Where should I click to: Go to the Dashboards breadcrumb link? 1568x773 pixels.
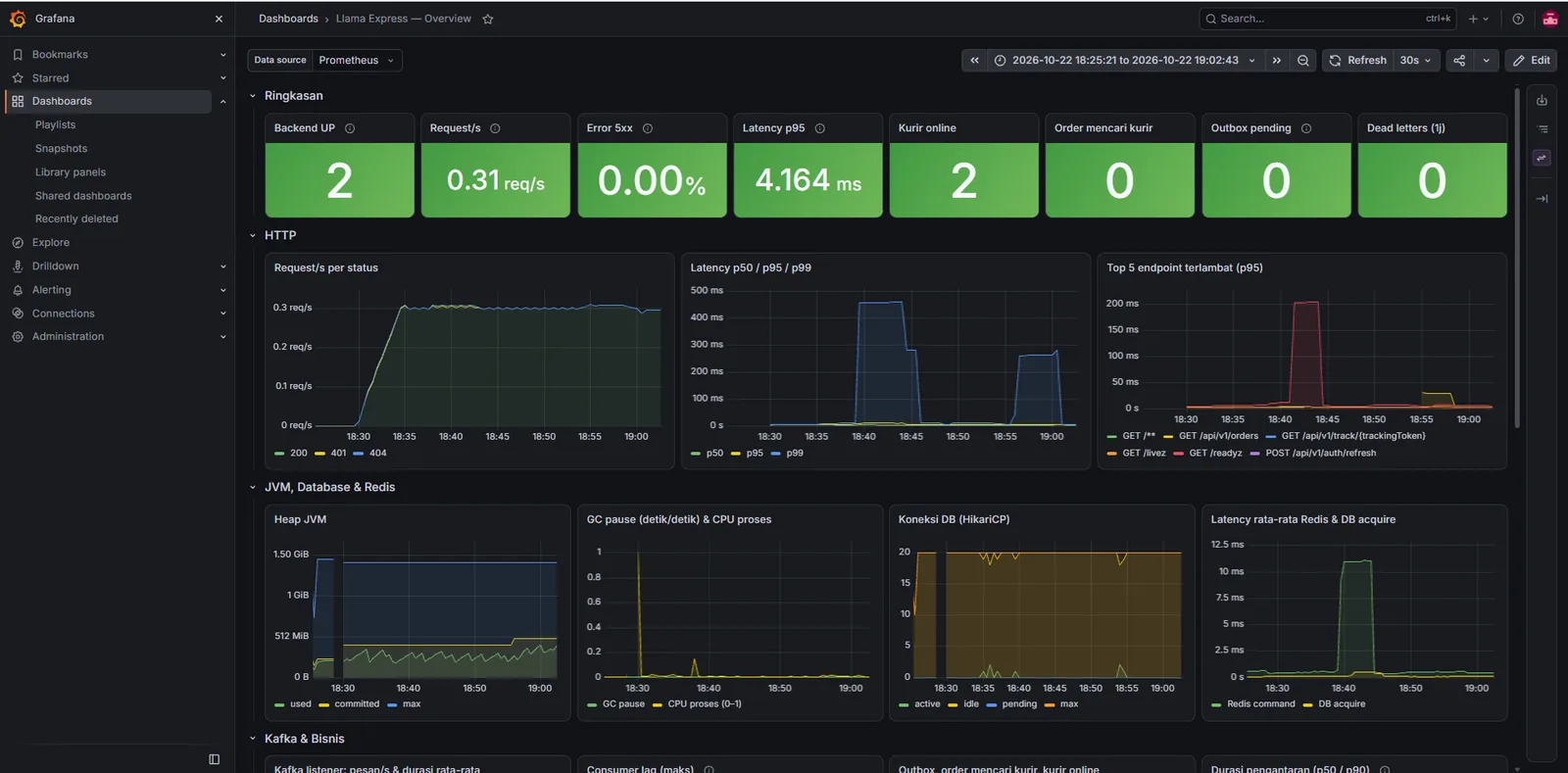click(288, 19)
